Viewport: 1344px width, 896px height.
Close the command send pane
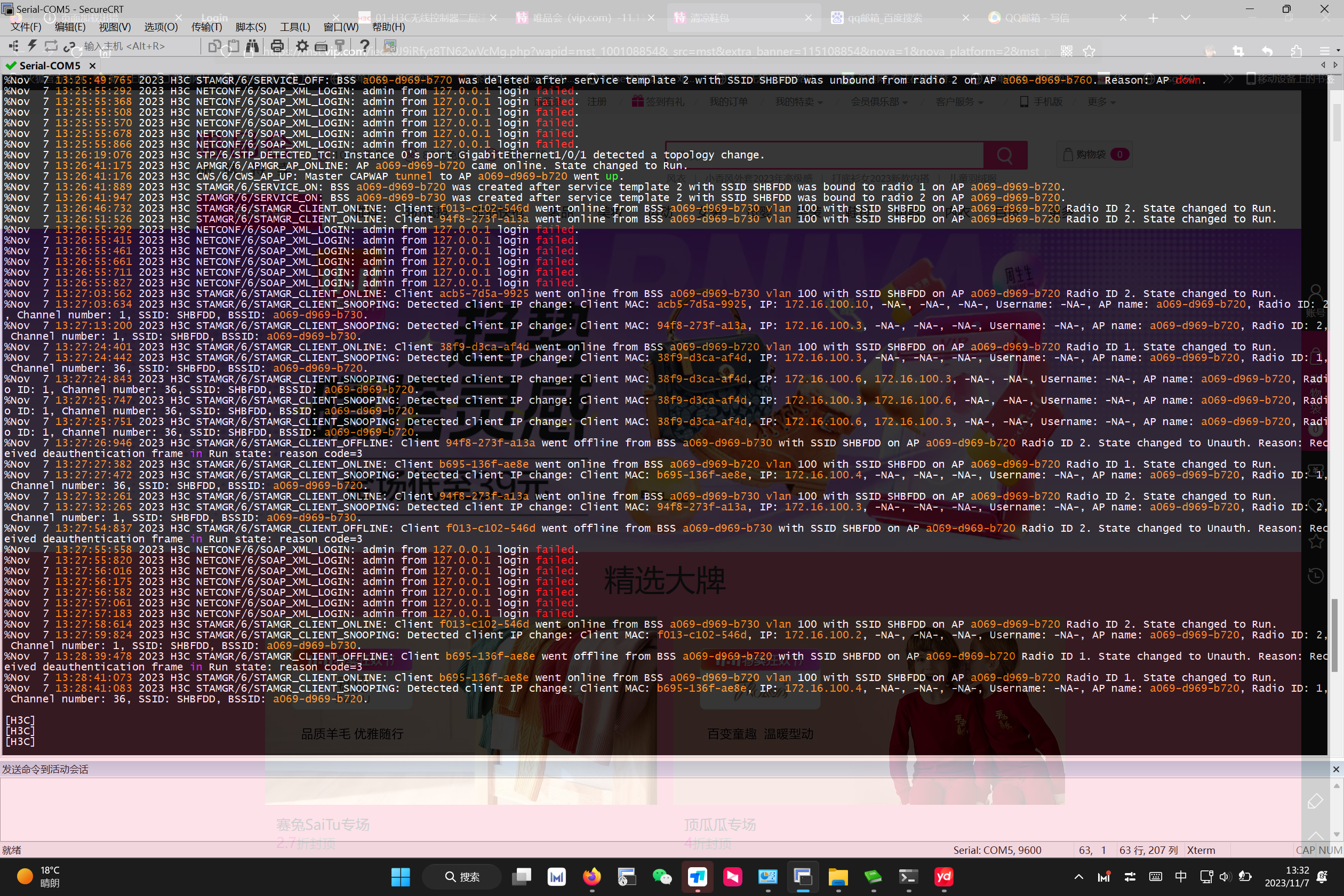tap(1335, 769)
